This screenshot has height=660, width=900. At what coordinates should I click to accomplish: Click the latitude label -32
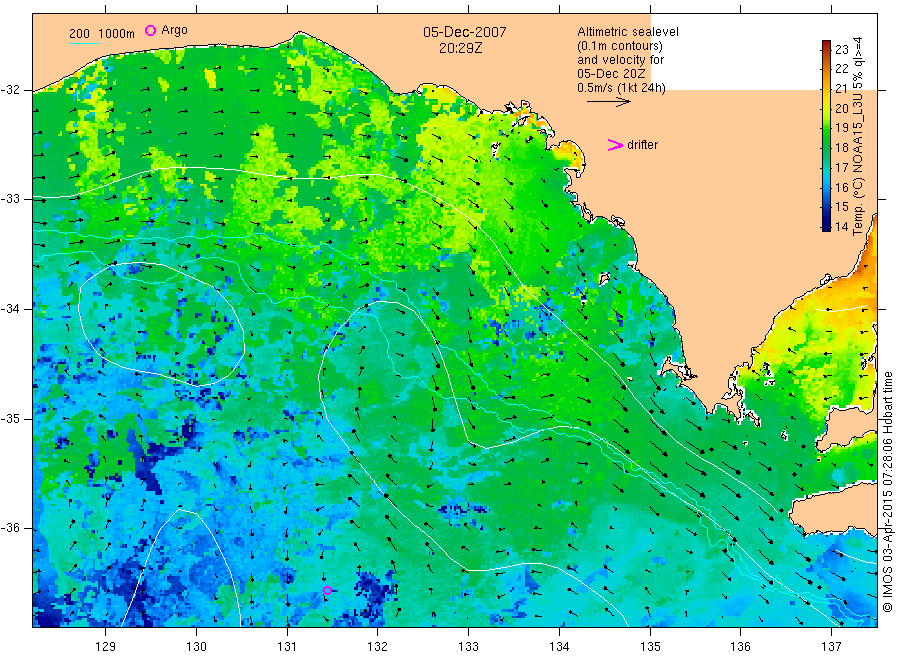tap(10, 90)
